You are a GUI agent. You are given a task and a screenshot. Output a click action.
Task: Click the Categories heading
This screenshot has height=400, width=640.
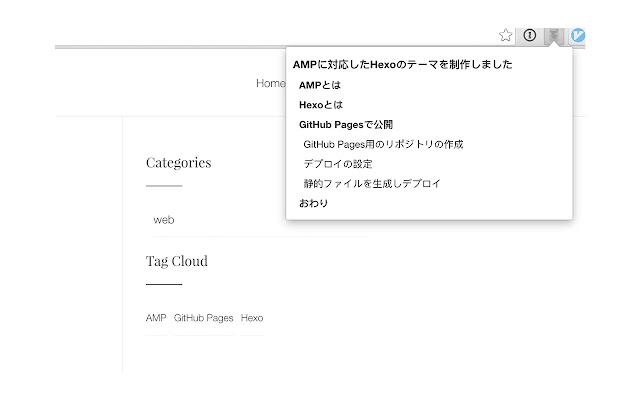coord(178,163)
